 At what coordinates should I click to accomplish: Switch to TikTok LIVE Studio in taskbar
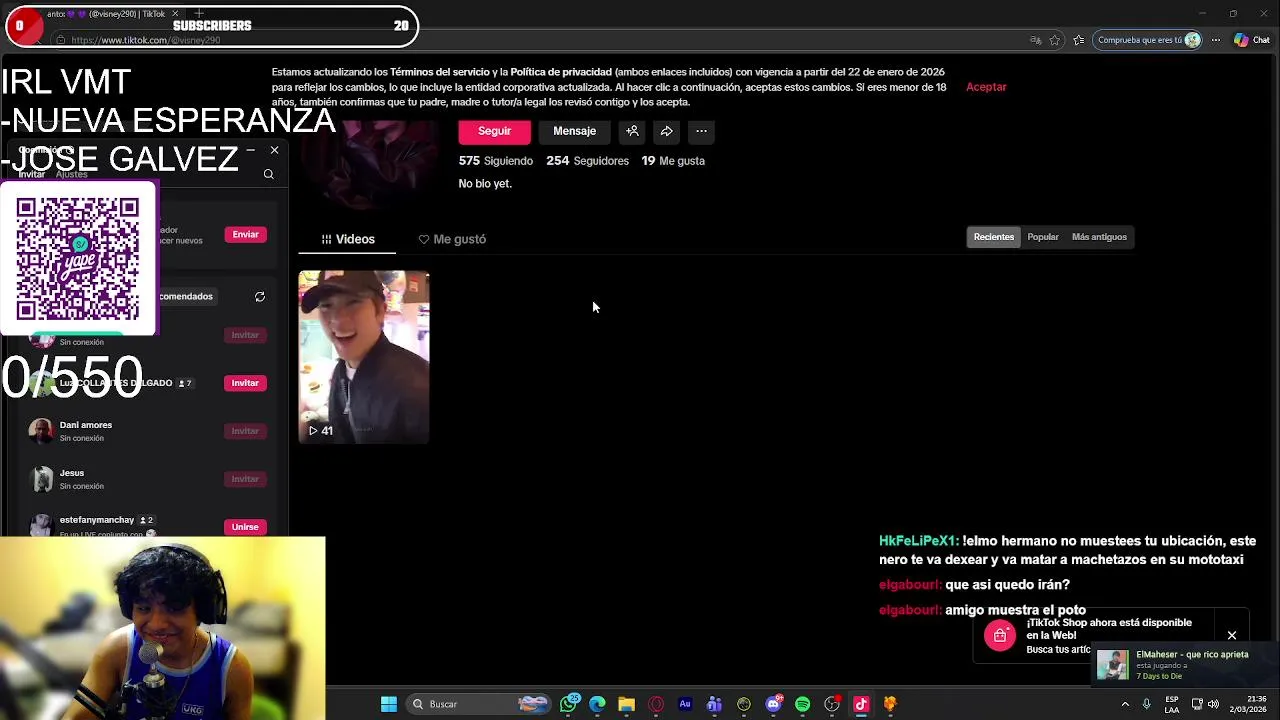tap(861, 704)
